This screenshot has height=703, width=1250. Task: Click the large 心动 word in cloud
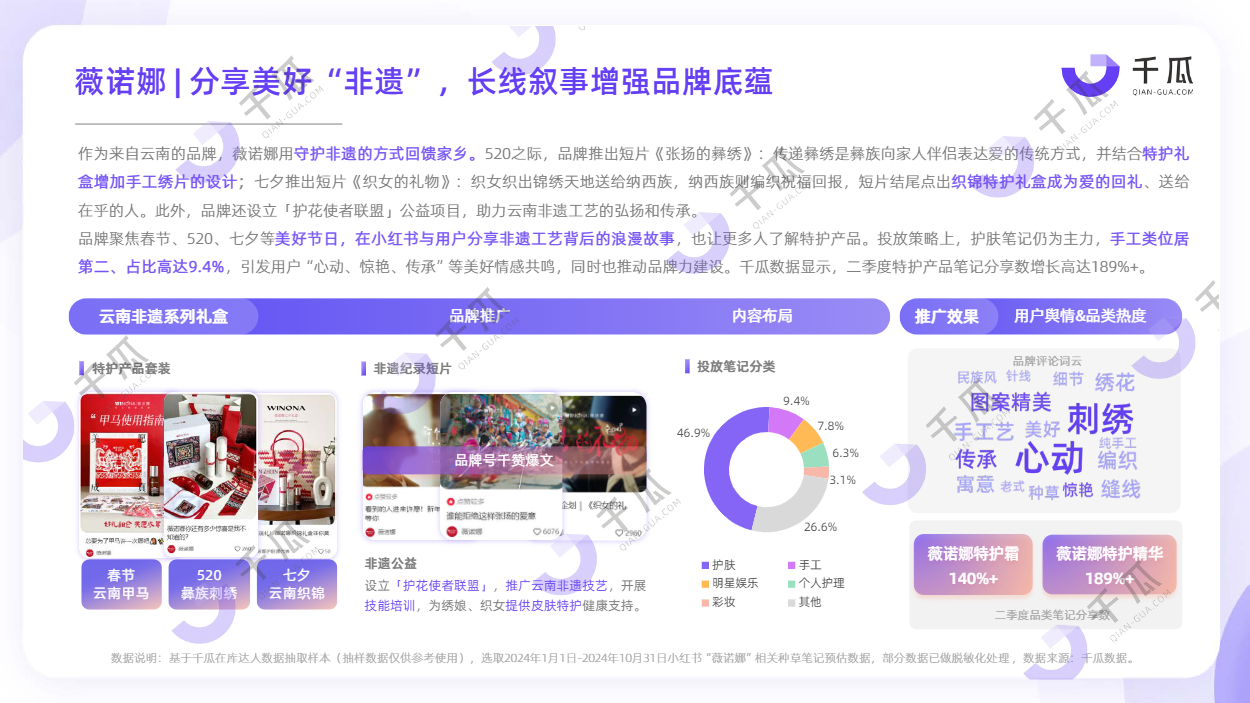1049,459
